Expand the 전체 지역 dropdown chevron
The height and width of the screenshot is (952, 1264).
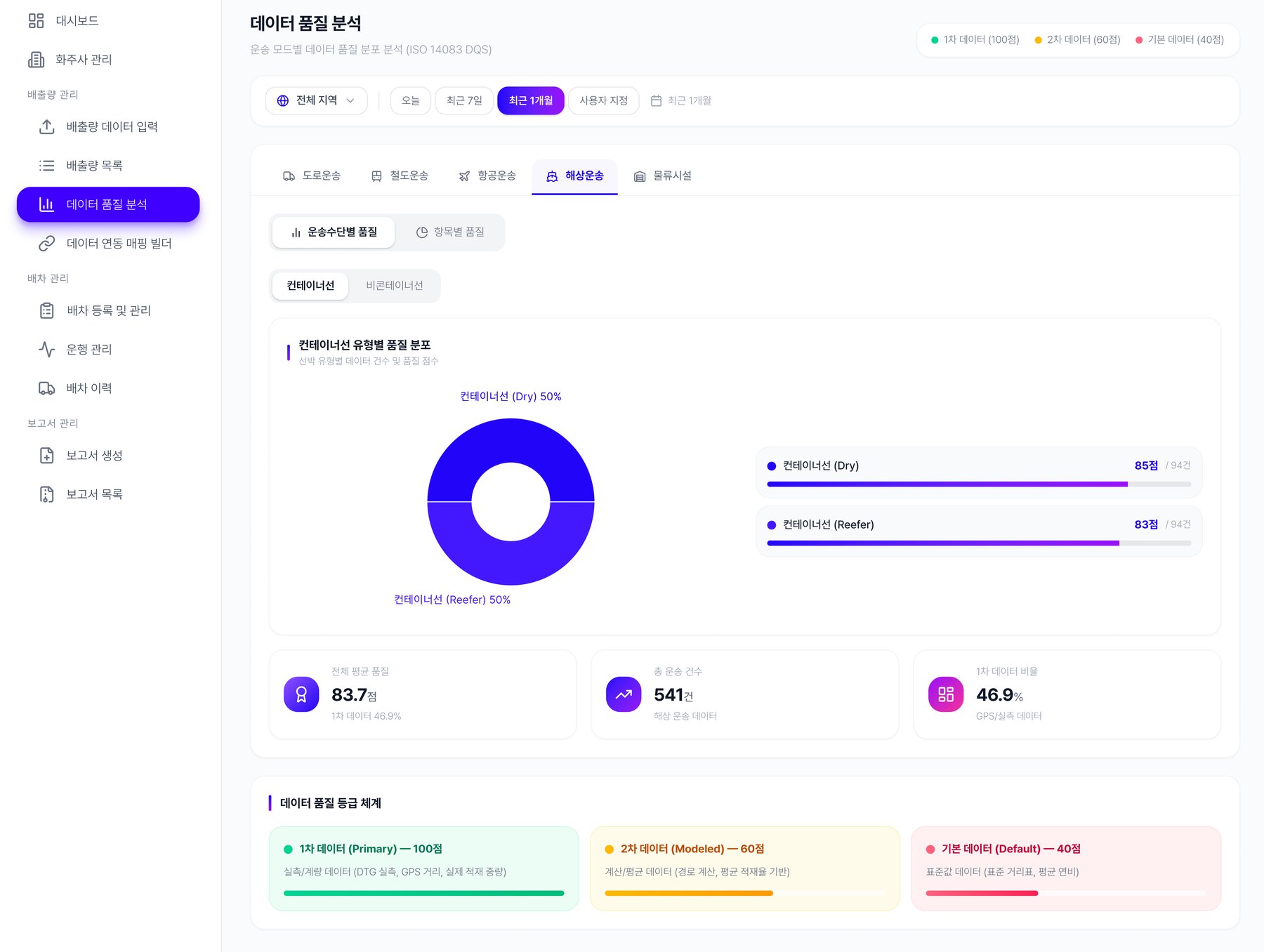[x=350, y=101]
